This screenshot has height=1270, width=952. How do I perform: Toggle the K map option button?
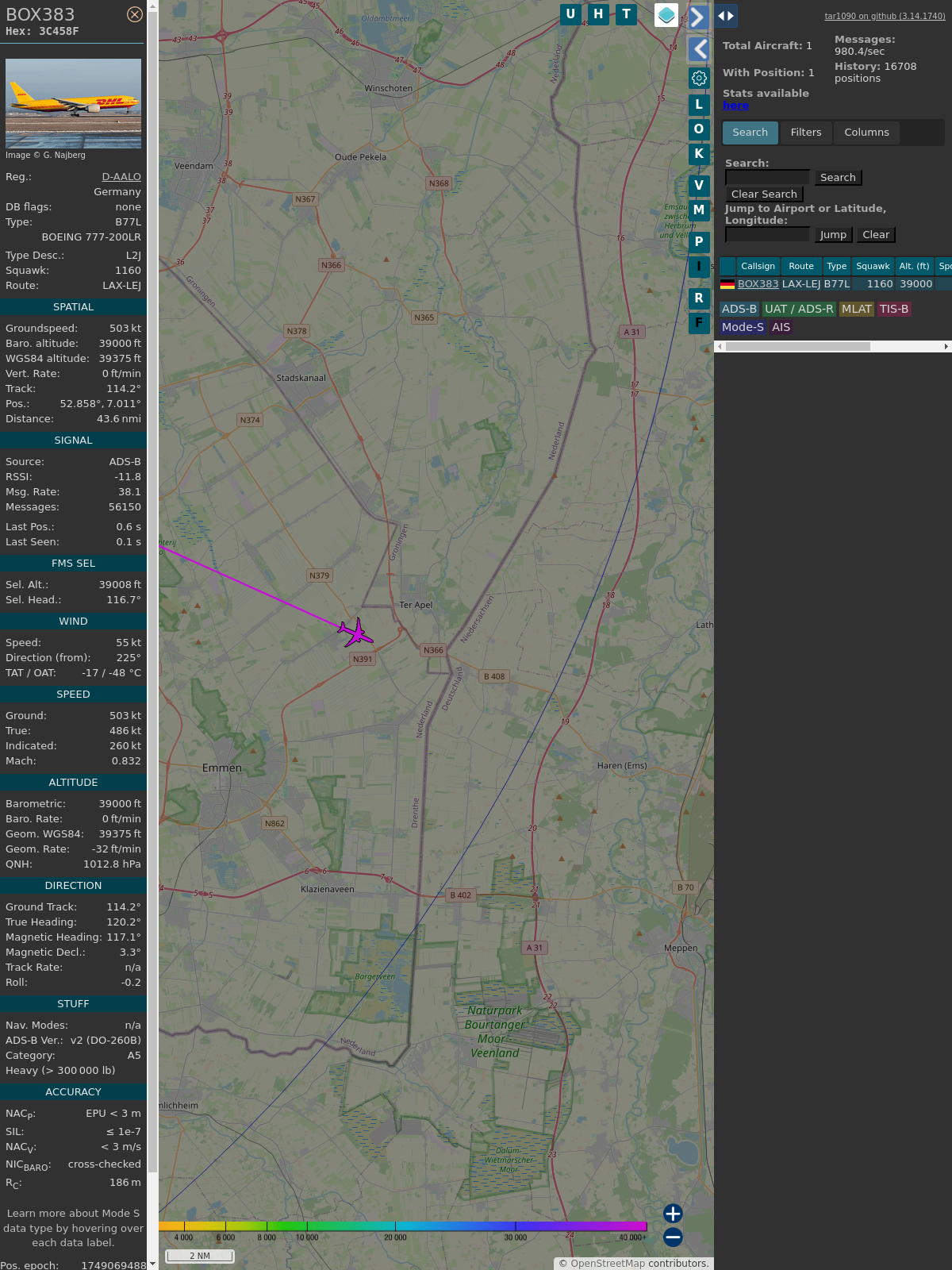click(699, 154)
